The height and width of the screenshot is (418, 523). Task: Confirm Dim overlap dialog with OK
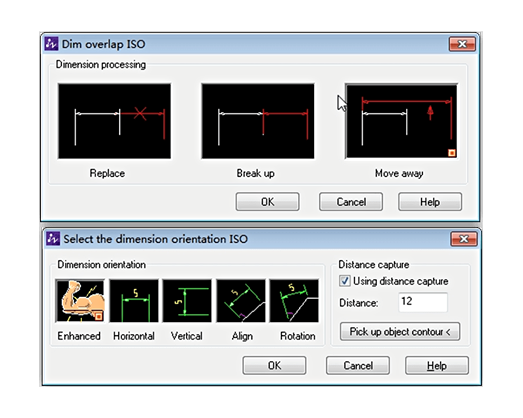point(268,201)
